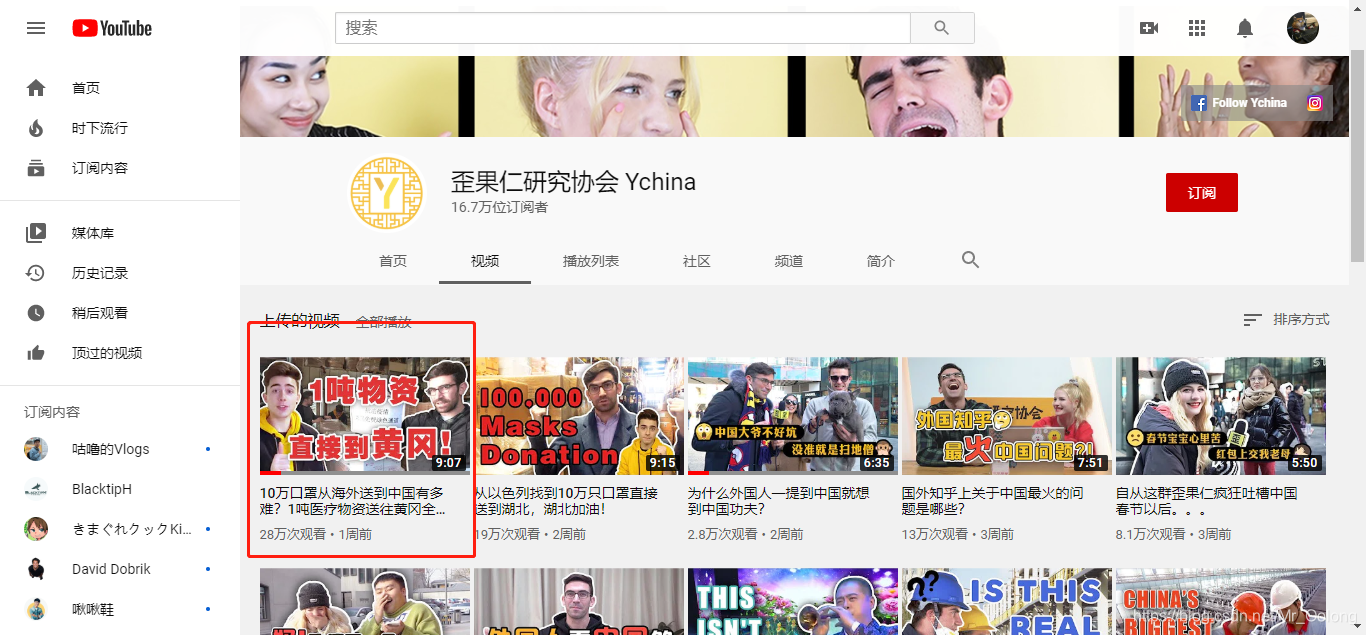Open the 媒体库 sidebar label
Viewport: 1366px width, 635px height.
click(93, 233)
